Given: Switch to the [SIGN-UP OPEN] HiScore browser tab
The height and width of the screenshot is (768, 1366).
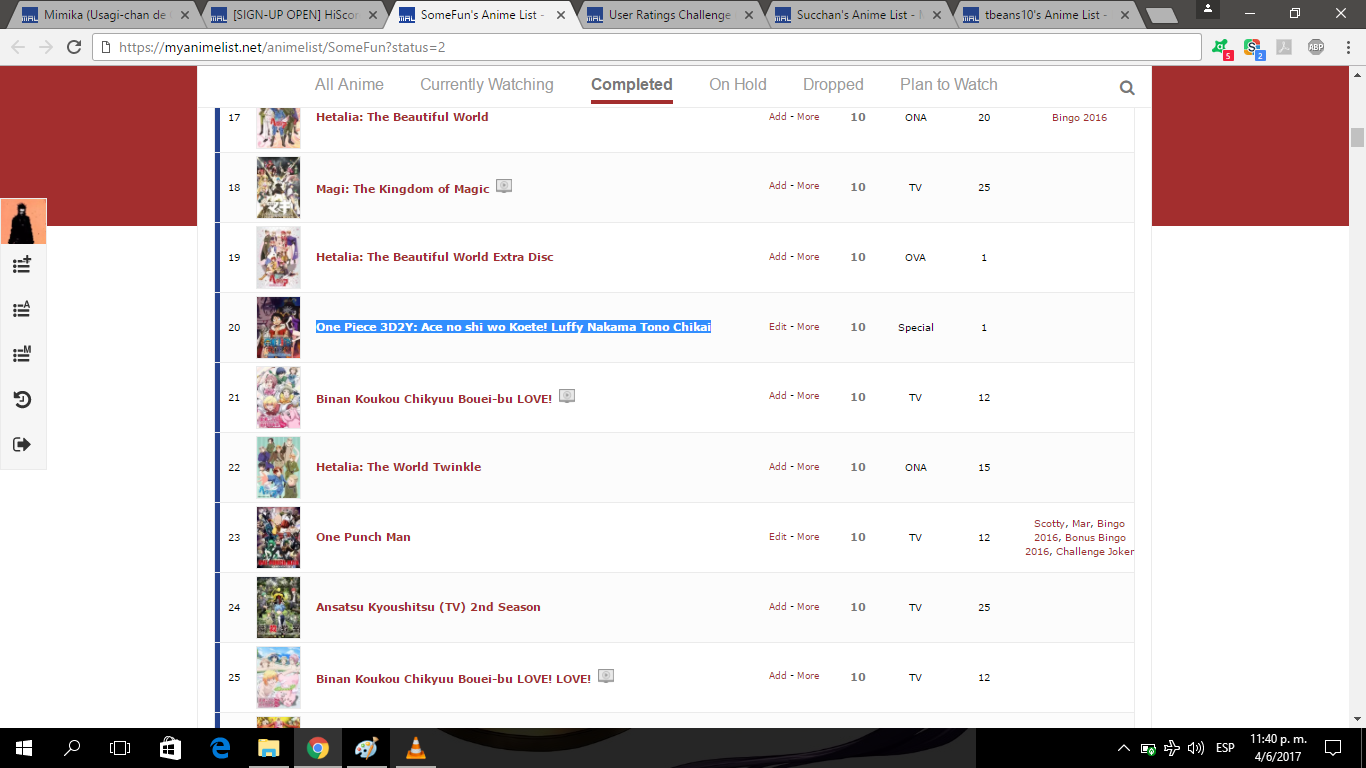Looking at the screenshot, I should point(291,15).
